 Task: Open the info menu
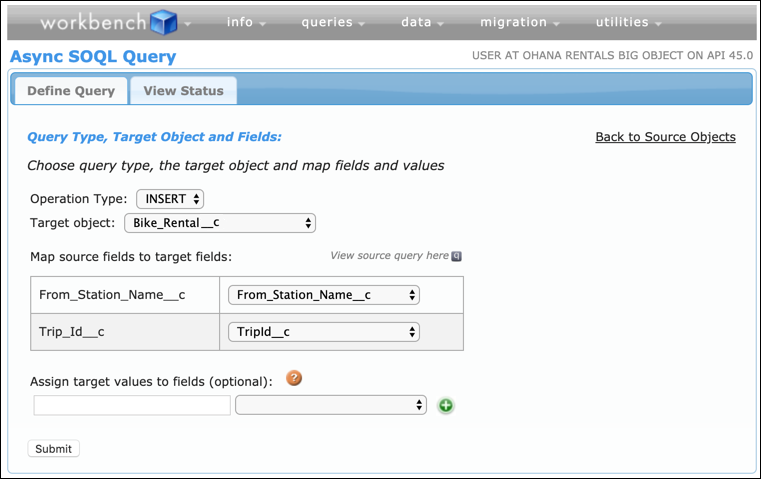246,22
